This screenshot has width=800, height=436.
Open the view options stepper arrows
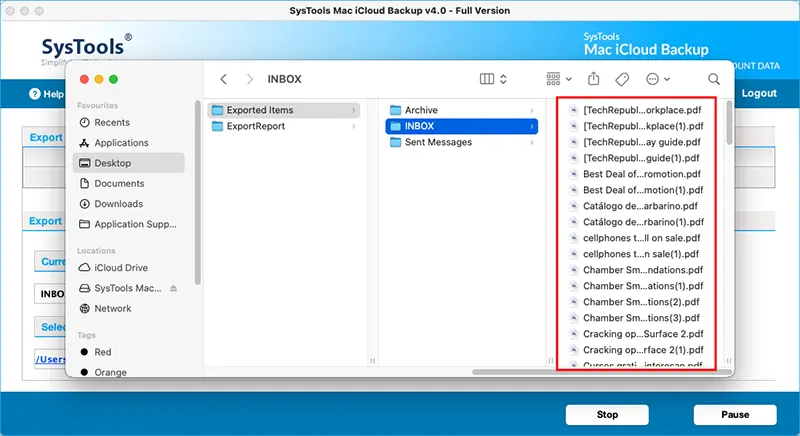[503, 79]
